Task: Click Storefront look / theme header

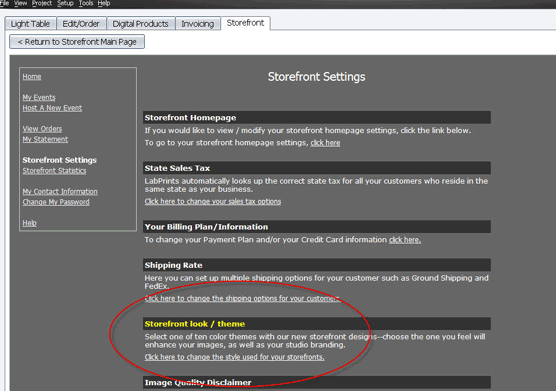Action: pos(317,324)
